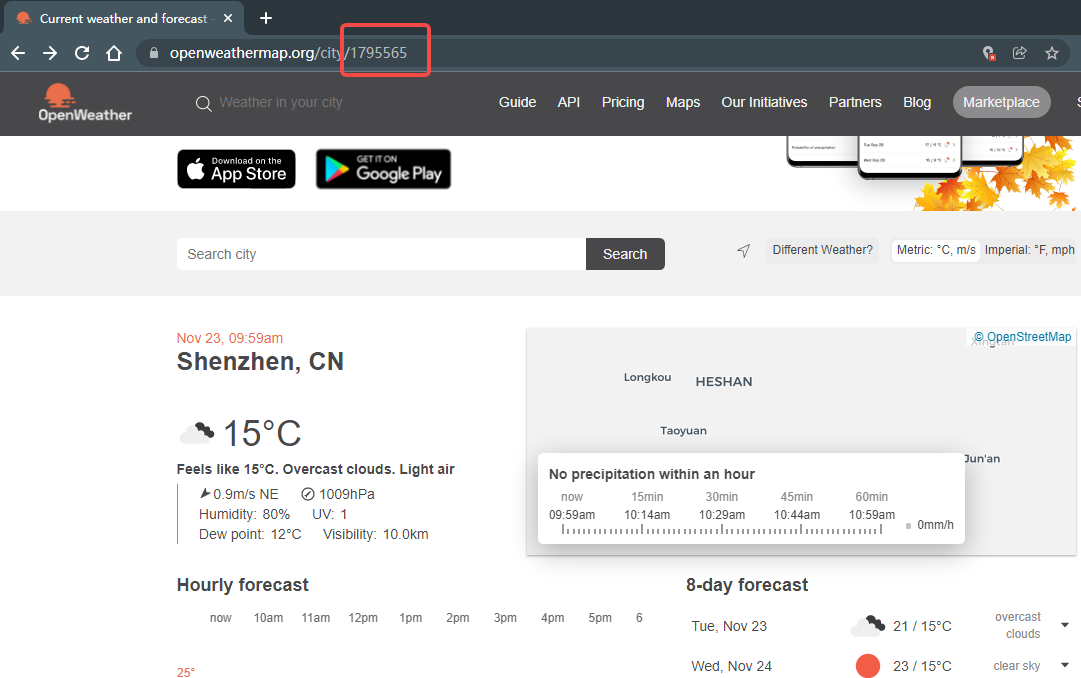Screen dimensions: 1081x678
Task: Use the current location arrow icon
Action: [743, 250]
